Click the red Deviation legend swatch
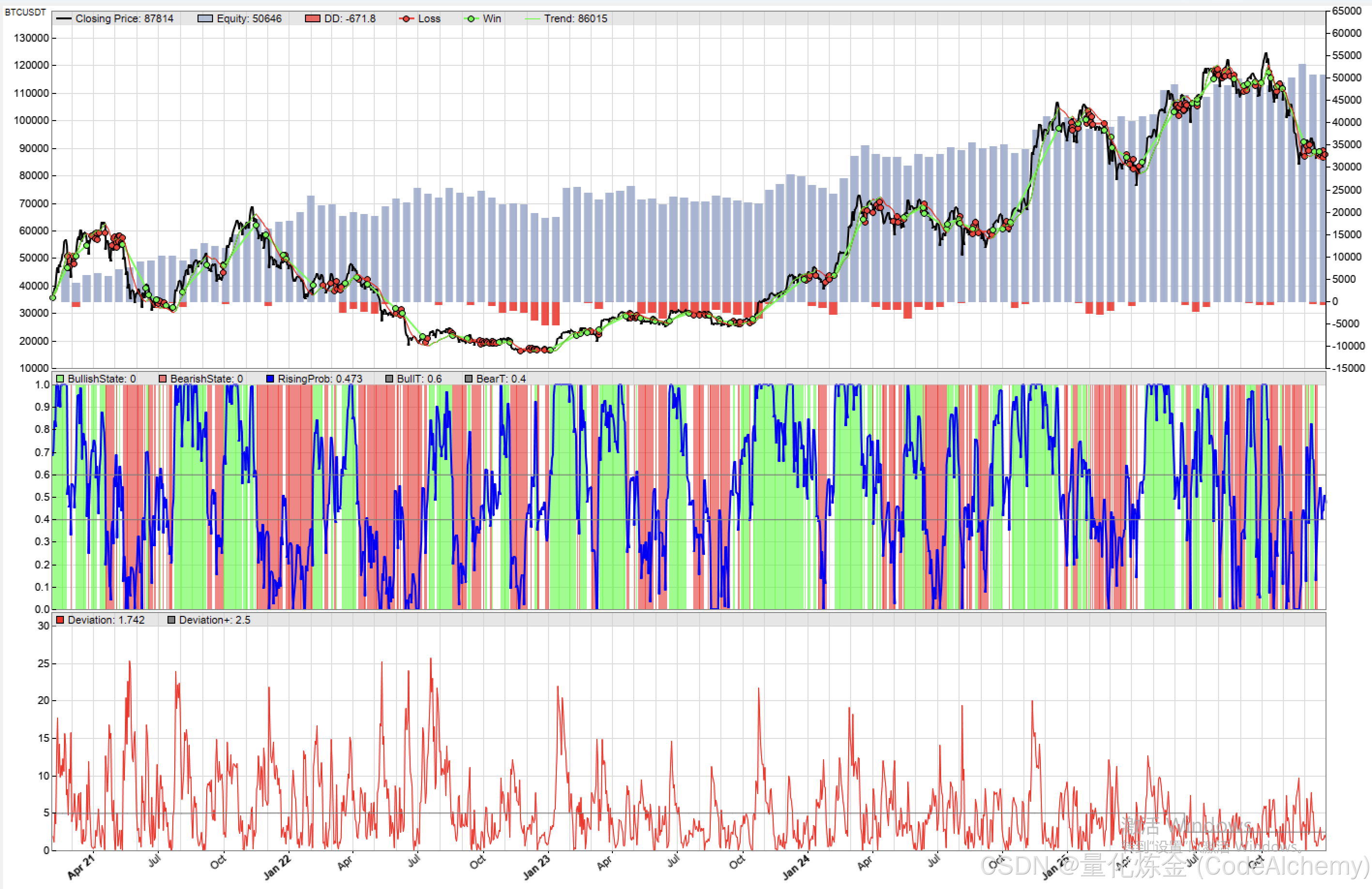 pyautogui.click(x=60, y=620)
